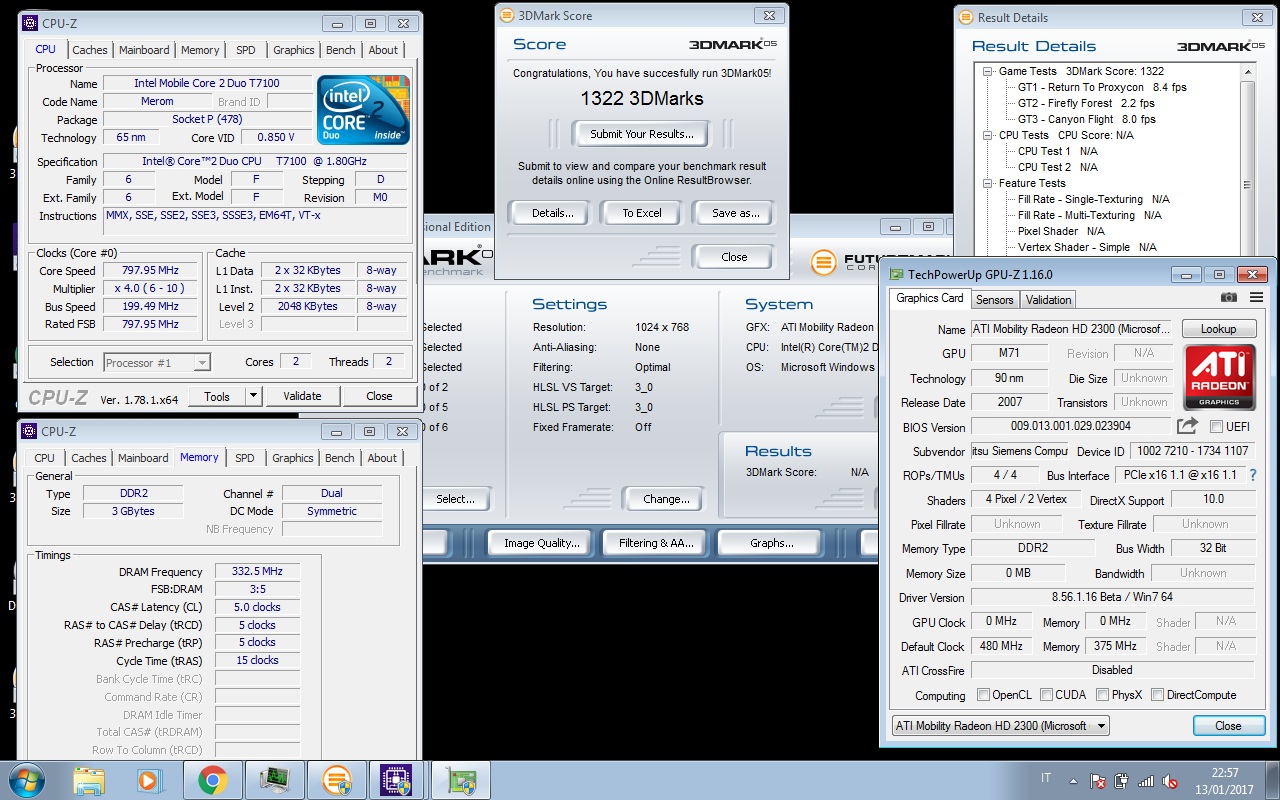Click the ATI Radeon logo in GPU-Z

pos(1219,377)
